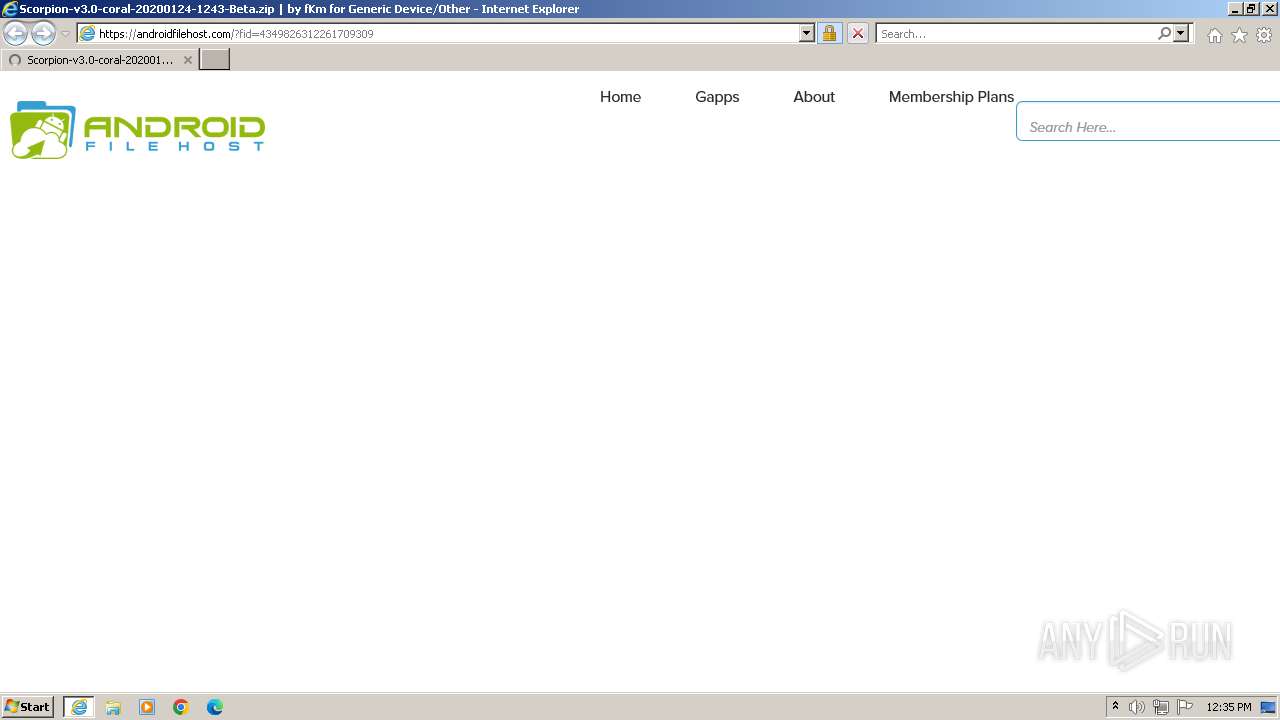Viewport: 1280px width, 720px height.
Task: Click the Home icon in toolbar
Action: pyautogui.click(x=1214, y=35)
